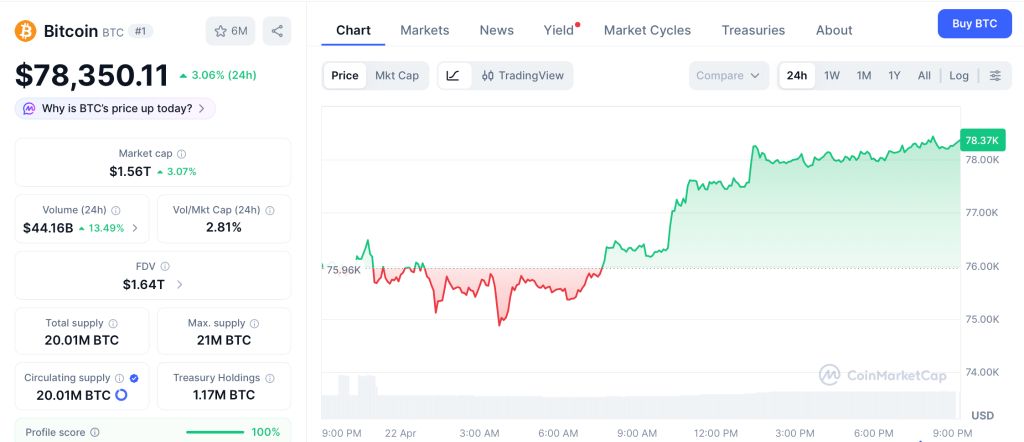
Task: Click the Market cap info icon
Action: pos(181,154)
